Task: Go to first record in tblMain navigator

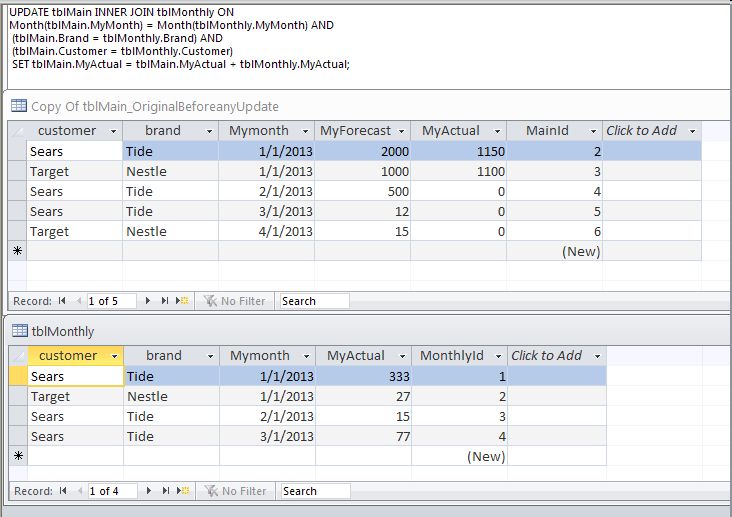Action: coord(62,301)
